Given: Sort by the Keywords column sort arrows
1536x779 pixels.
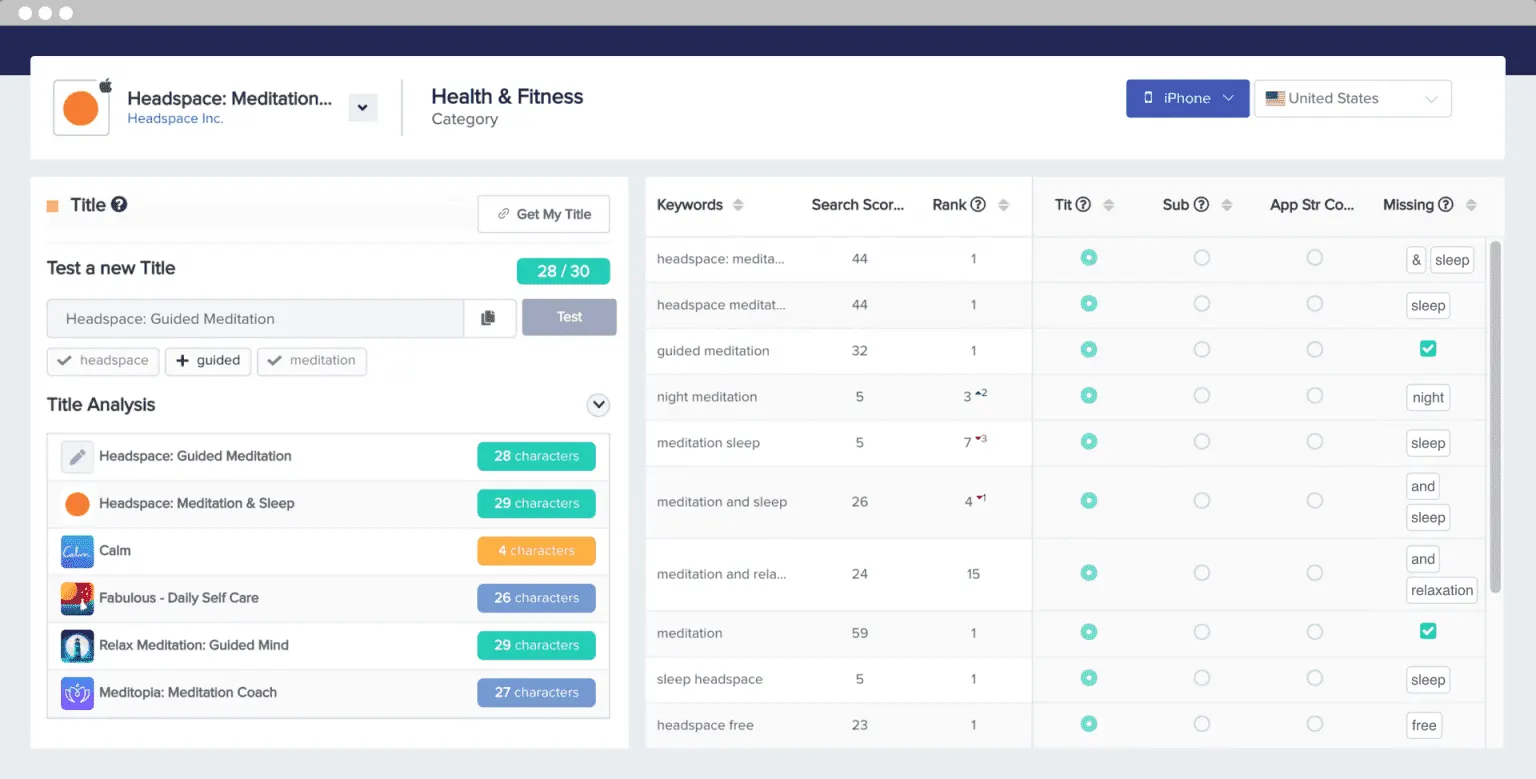Looking at the screenshot, I should (738, 205).
